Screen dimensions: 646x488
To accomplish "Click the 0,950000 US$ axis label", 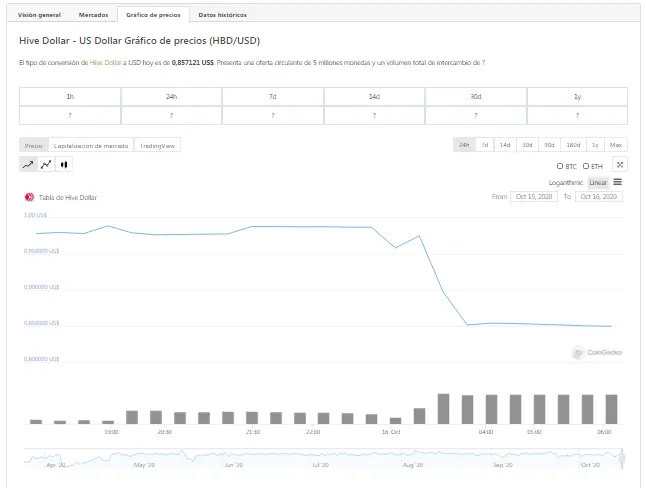I will click(x=41, y=251).
